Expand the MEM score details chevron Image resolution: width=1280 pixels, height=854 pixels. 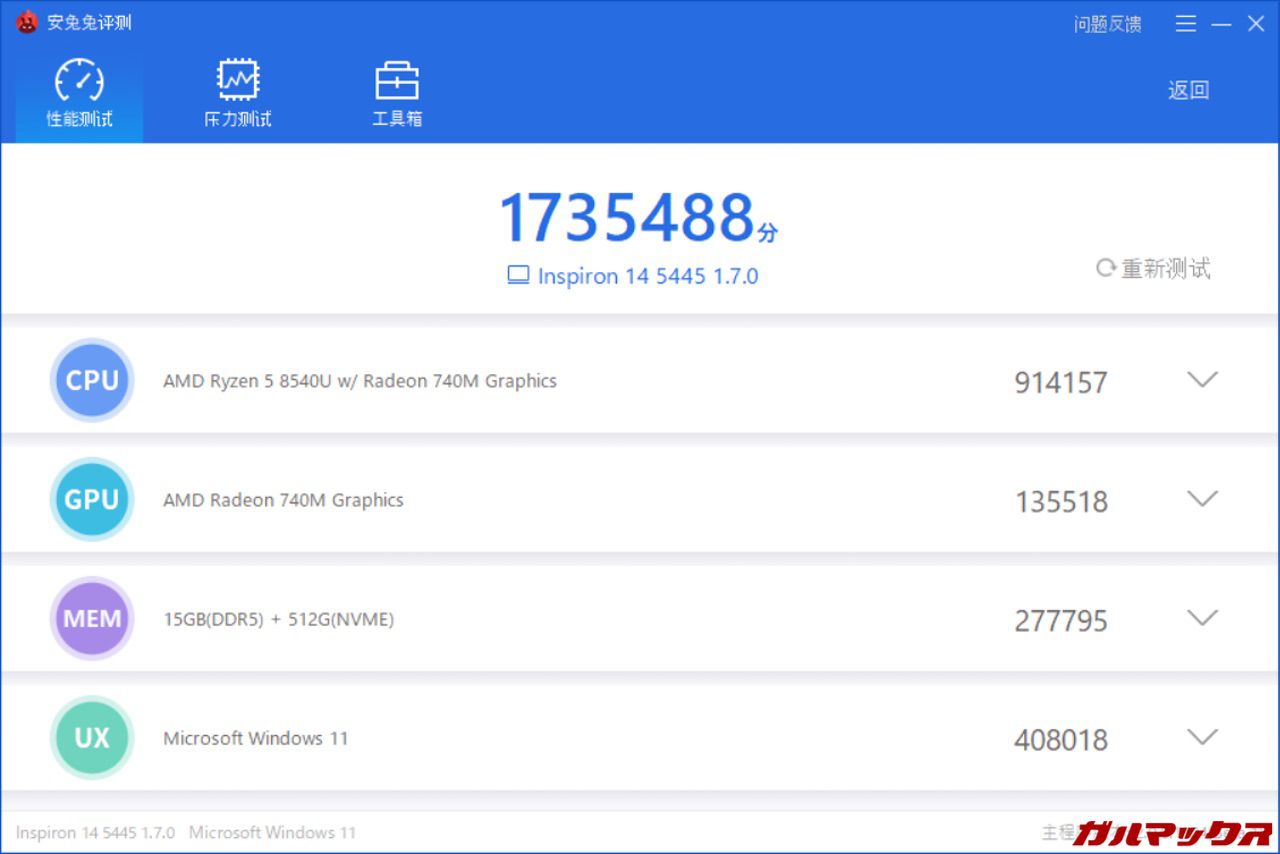pos(1201,618)
